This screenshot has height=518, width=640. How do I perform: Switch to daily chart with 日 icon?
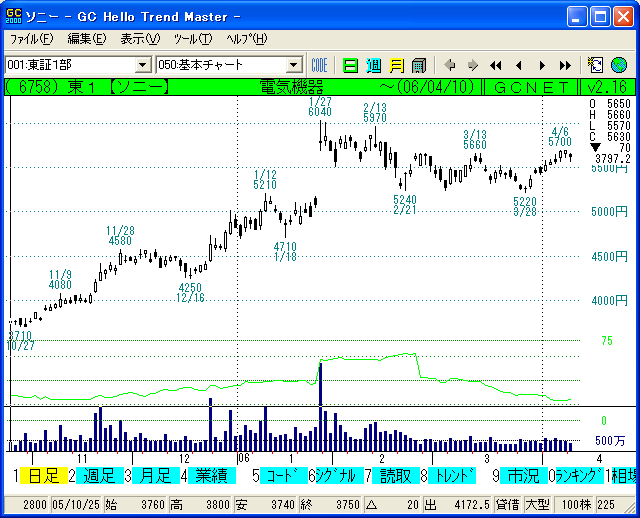350,65
